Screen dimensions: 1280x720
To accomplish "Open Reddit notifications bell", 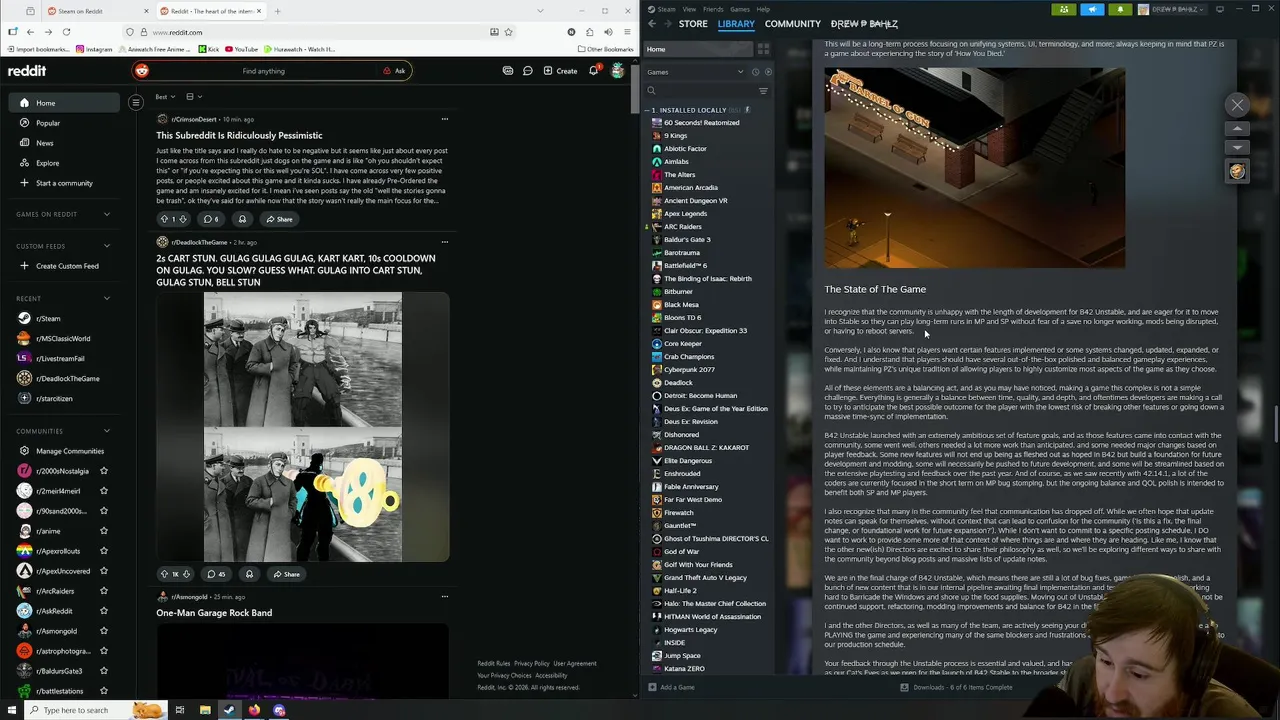I will 593,71.
